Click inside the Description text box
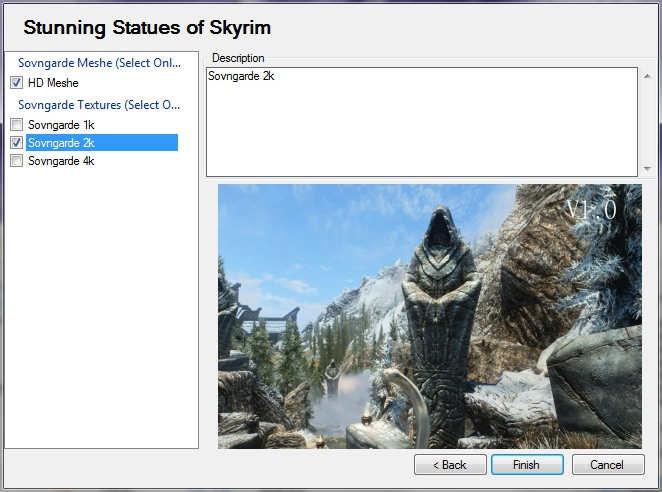Image resolution: width=662 pixels, height=492 pixels. click(422, 122)
